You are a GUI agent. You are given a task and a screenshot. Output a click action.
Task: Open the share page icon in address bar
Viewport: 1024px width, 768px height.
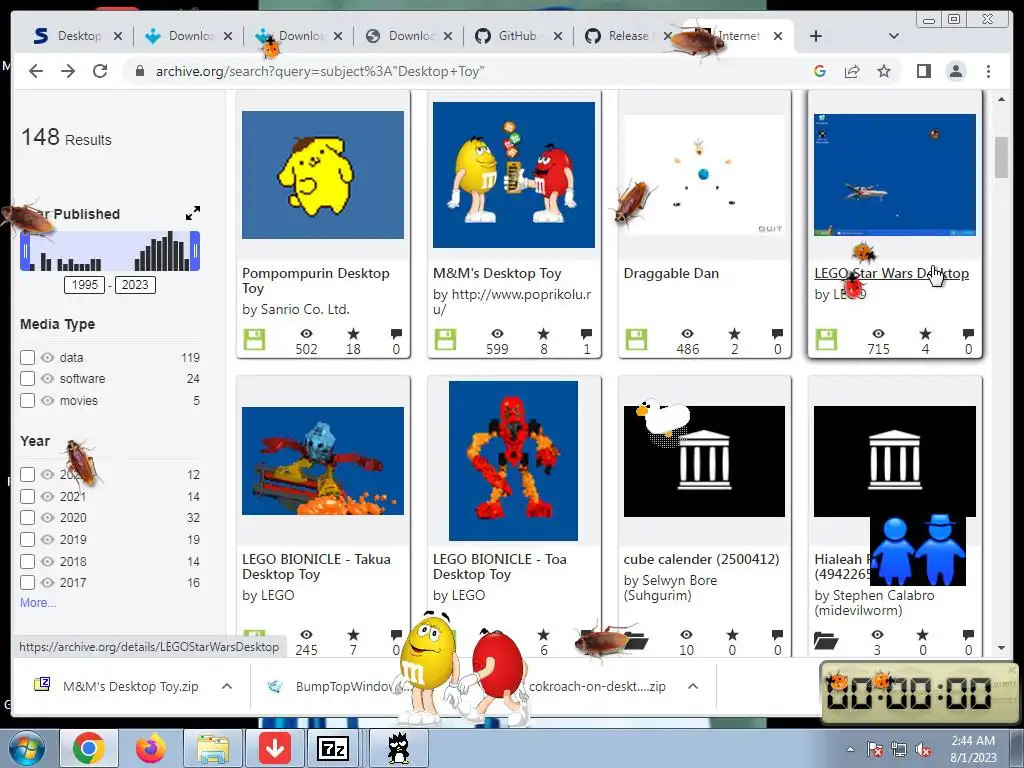(852, 71)
